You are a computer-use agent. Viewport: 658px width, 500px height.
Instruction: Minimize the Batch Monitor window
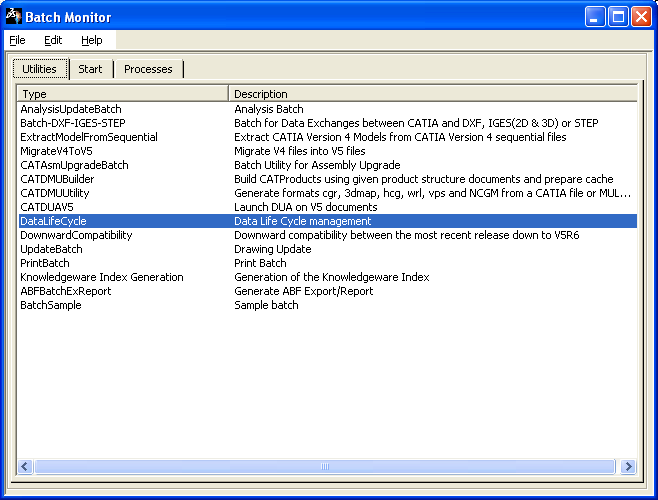pyautogui.click(x=595, y=17)
